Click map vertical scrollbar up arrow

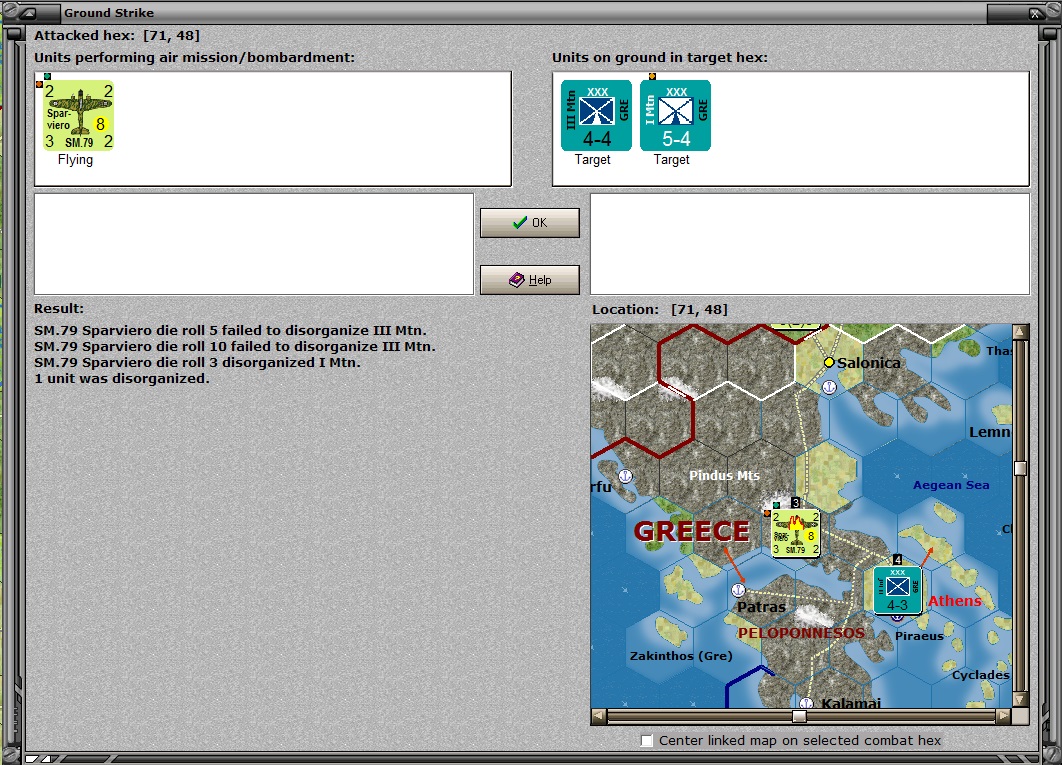click(x=1020, y=331)
